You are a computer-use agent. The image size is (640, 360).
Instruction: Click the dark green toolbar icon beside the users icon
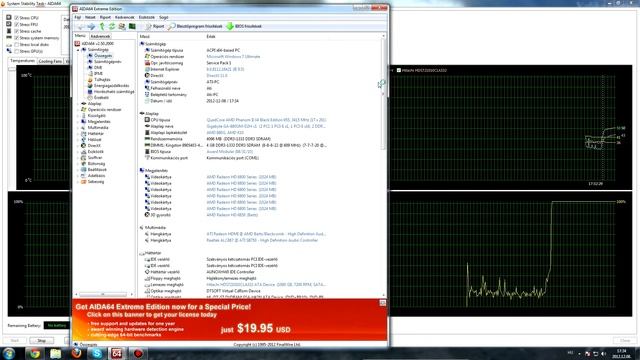click(x=132, y=27)
